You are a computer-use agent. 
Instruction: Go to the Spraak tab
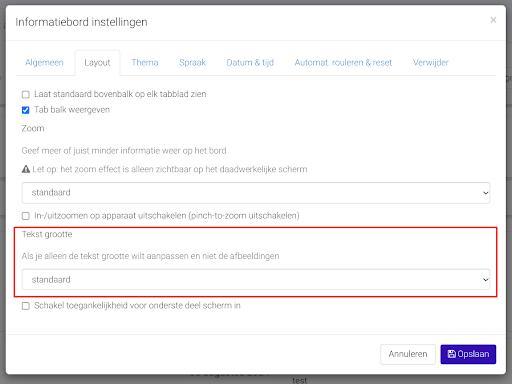point(192,63)
